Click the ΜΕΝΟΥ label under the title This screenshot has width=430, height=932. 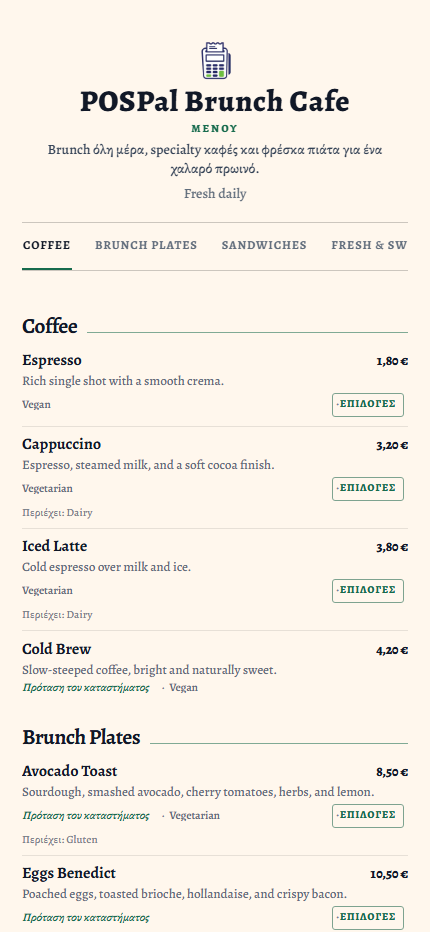tap(215, 128)
